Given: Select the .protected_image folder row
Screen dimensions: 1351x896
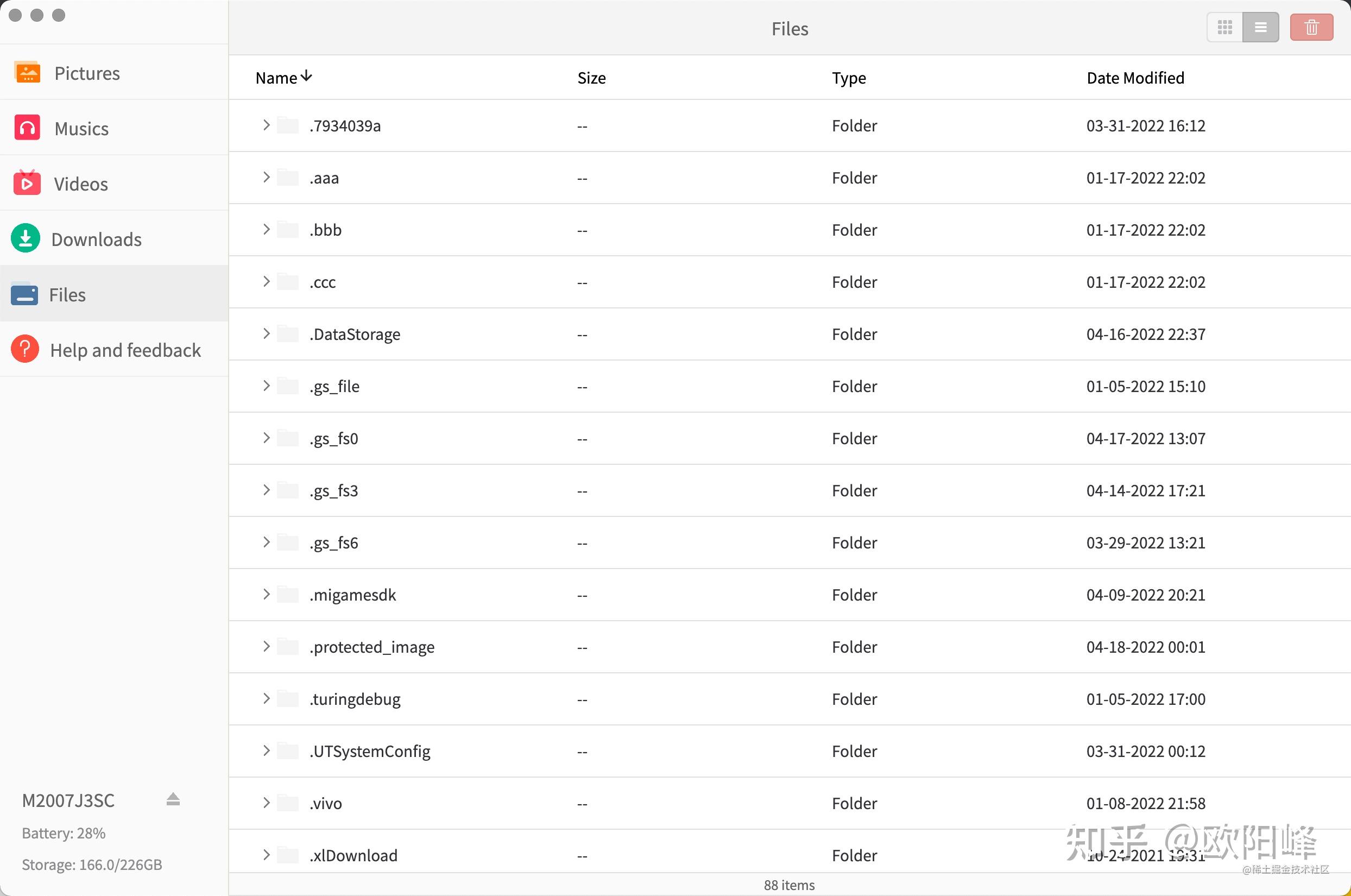Looking at the screenshot, I should [371, 647].
